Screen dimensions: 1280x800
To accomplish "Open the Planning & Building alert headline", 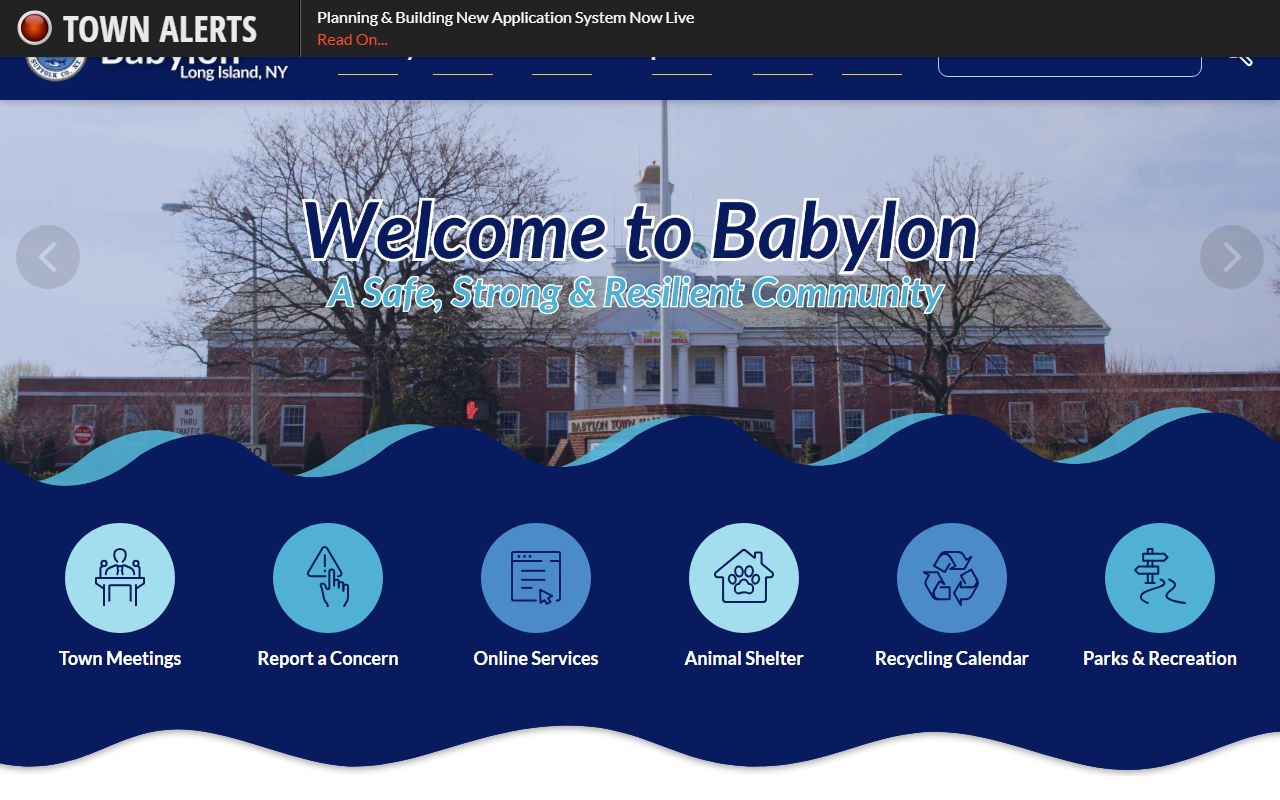I will tap(505, 17).
